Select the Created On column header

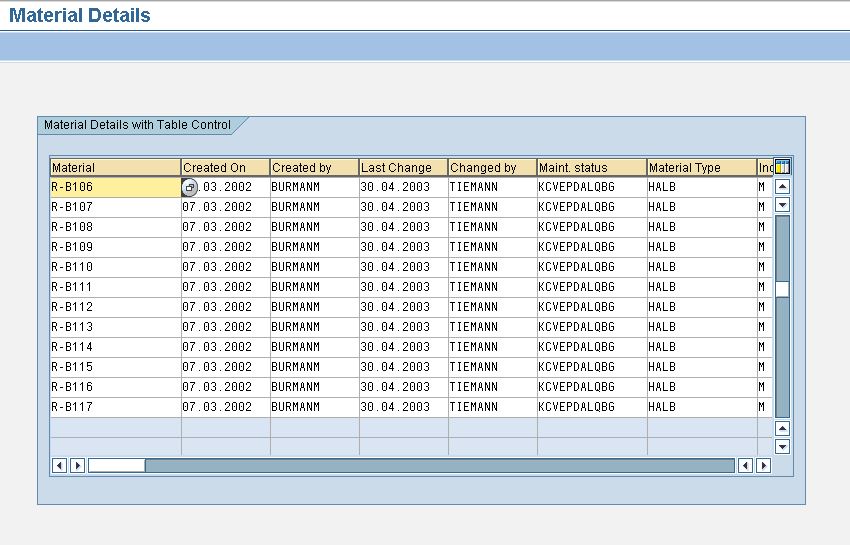(x=226, y=168)
